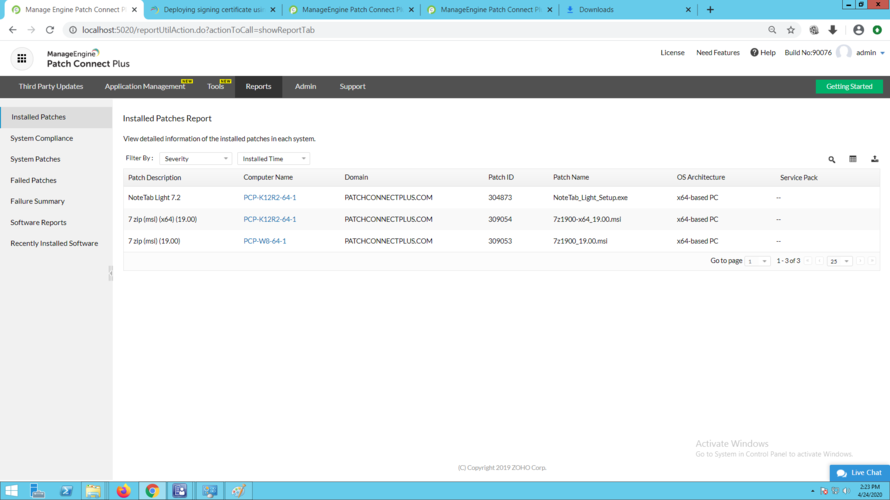
Task: Open the column chooser table icon
Action: (x=853, y=159)
